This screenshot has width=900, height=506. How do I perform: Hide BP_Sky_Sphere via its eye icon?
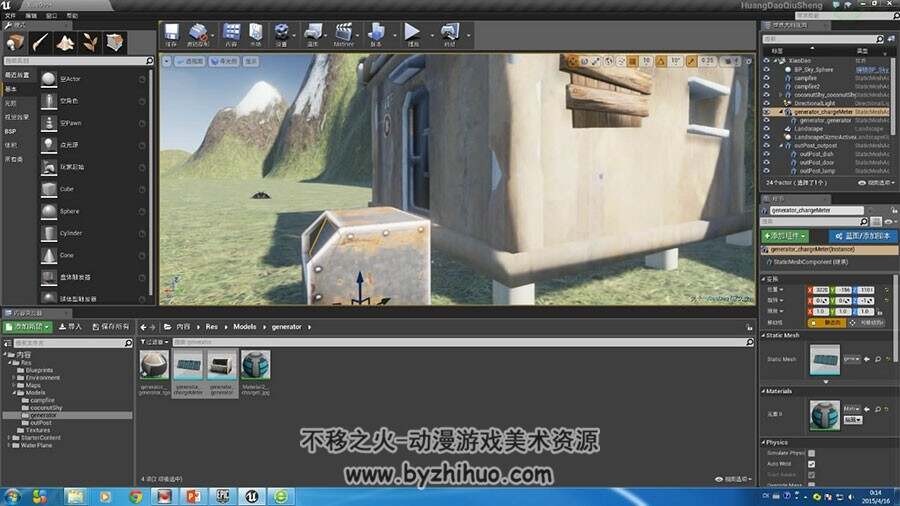[x=766, y=69]
